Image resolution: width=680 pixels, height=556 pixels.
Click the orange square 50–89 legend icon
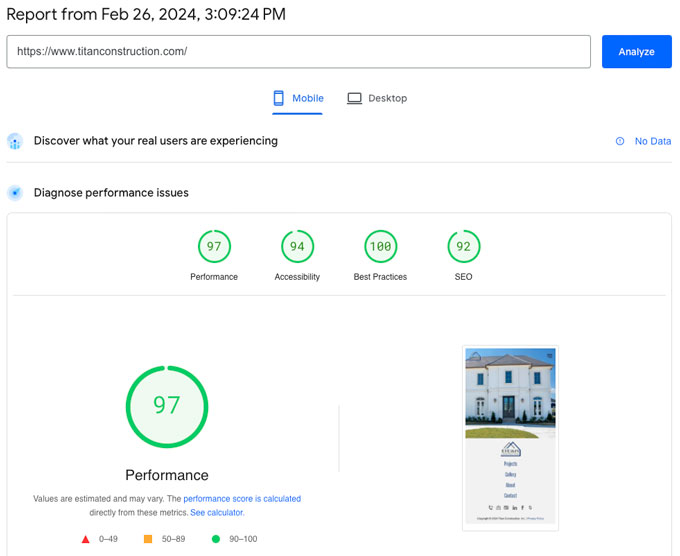(x=148, y=539)
